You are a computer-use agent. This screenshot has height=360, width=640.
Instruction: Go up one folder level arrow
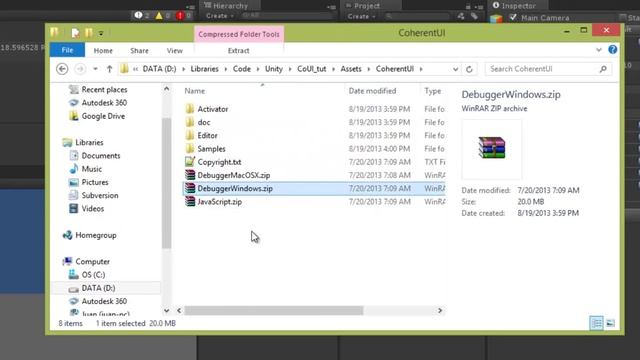coord(109,69)
